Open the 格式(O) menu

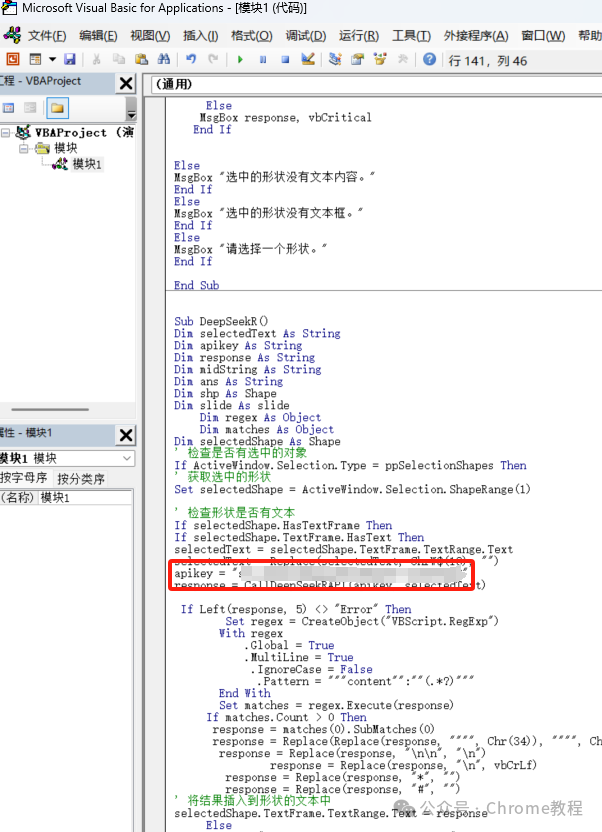252,36
